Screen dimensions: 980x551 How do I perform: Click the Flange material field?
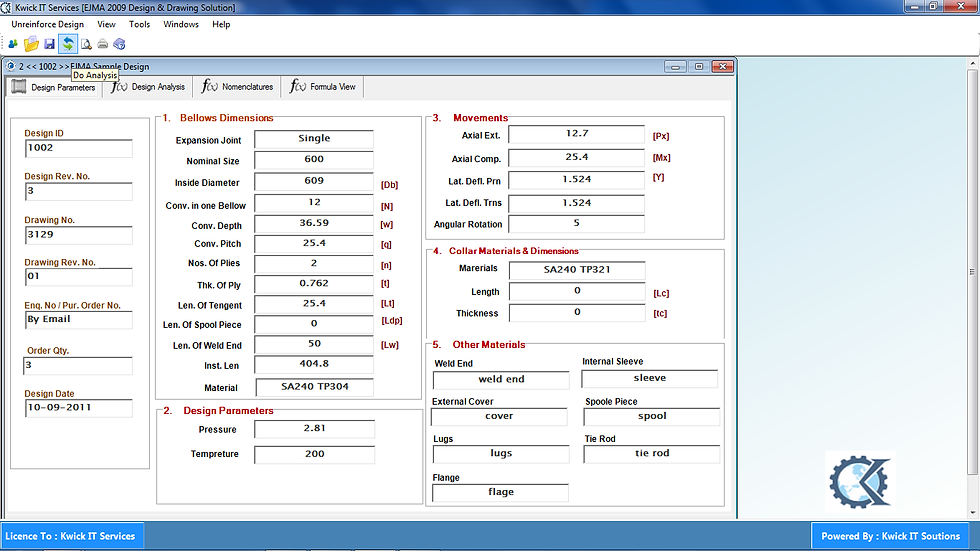(501, 493)
